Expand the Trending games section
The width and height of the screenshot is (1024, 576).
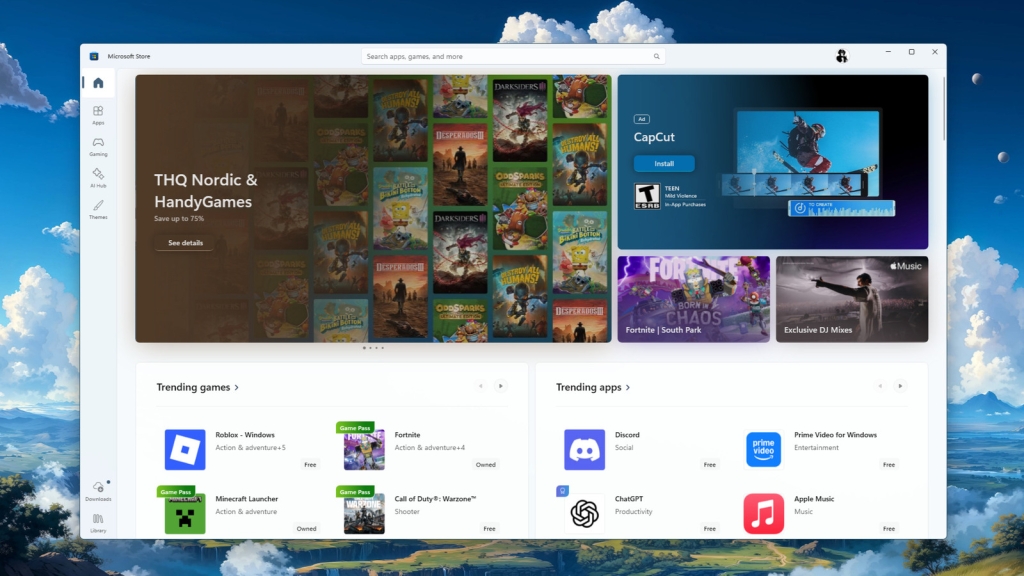tap(197, 387)
